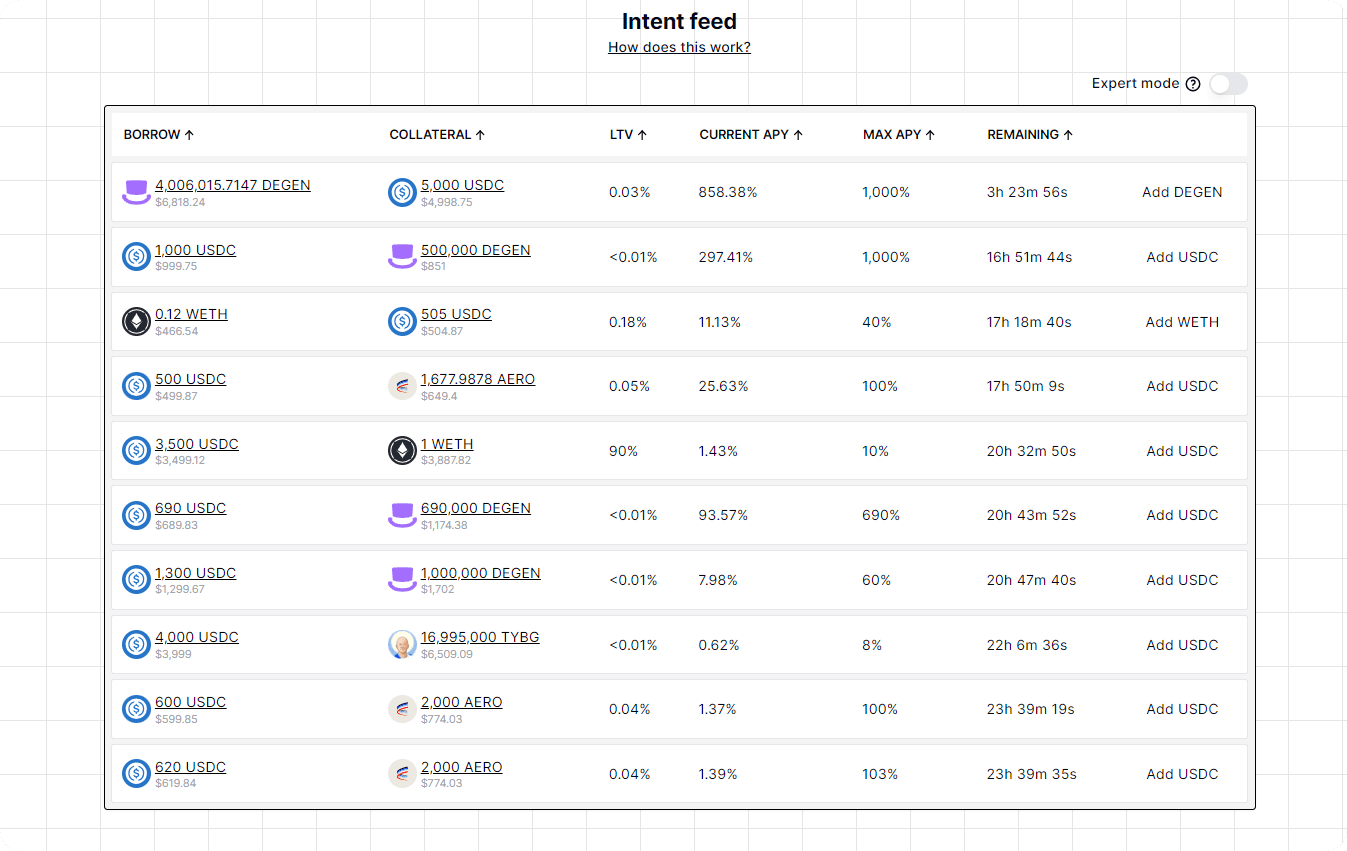Click the USDC icon beside 4,000 USDC

[136, 644]
